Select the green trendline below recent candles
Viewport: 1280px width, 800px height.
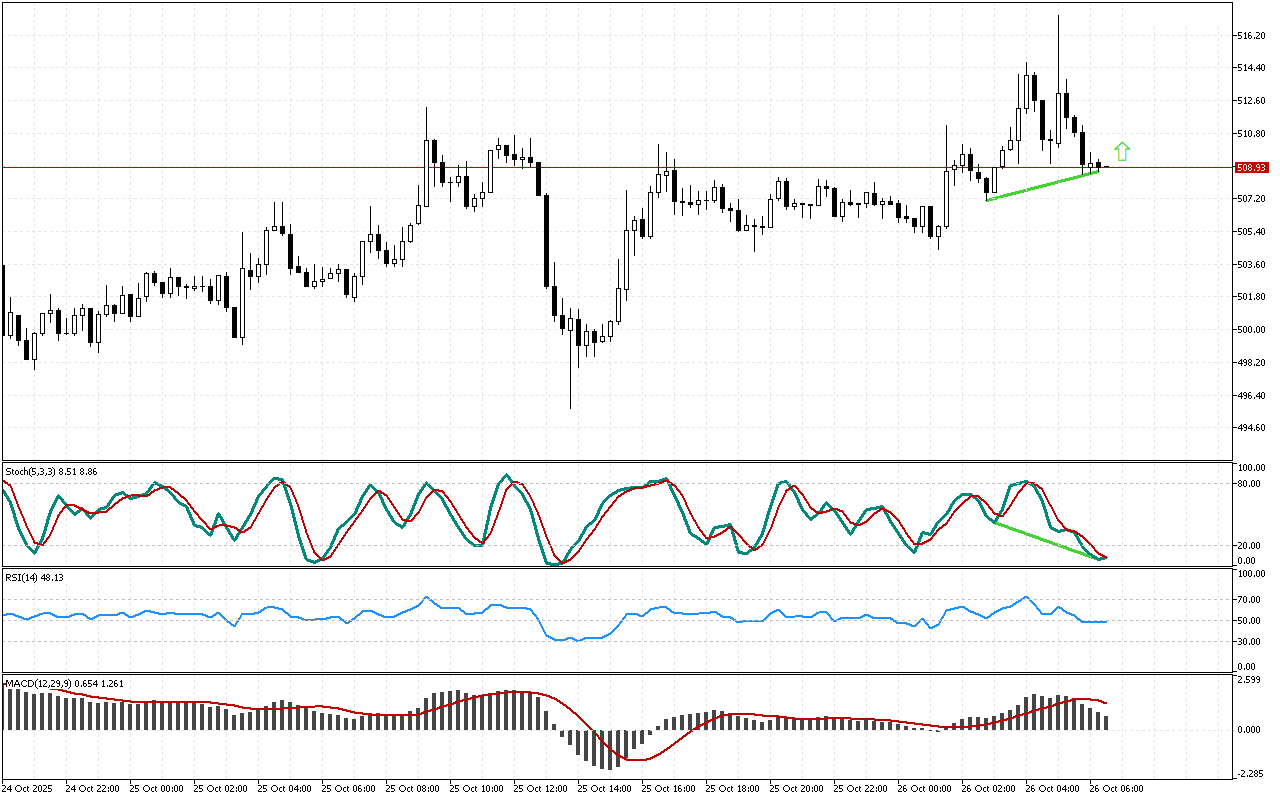coord(1042,186)
